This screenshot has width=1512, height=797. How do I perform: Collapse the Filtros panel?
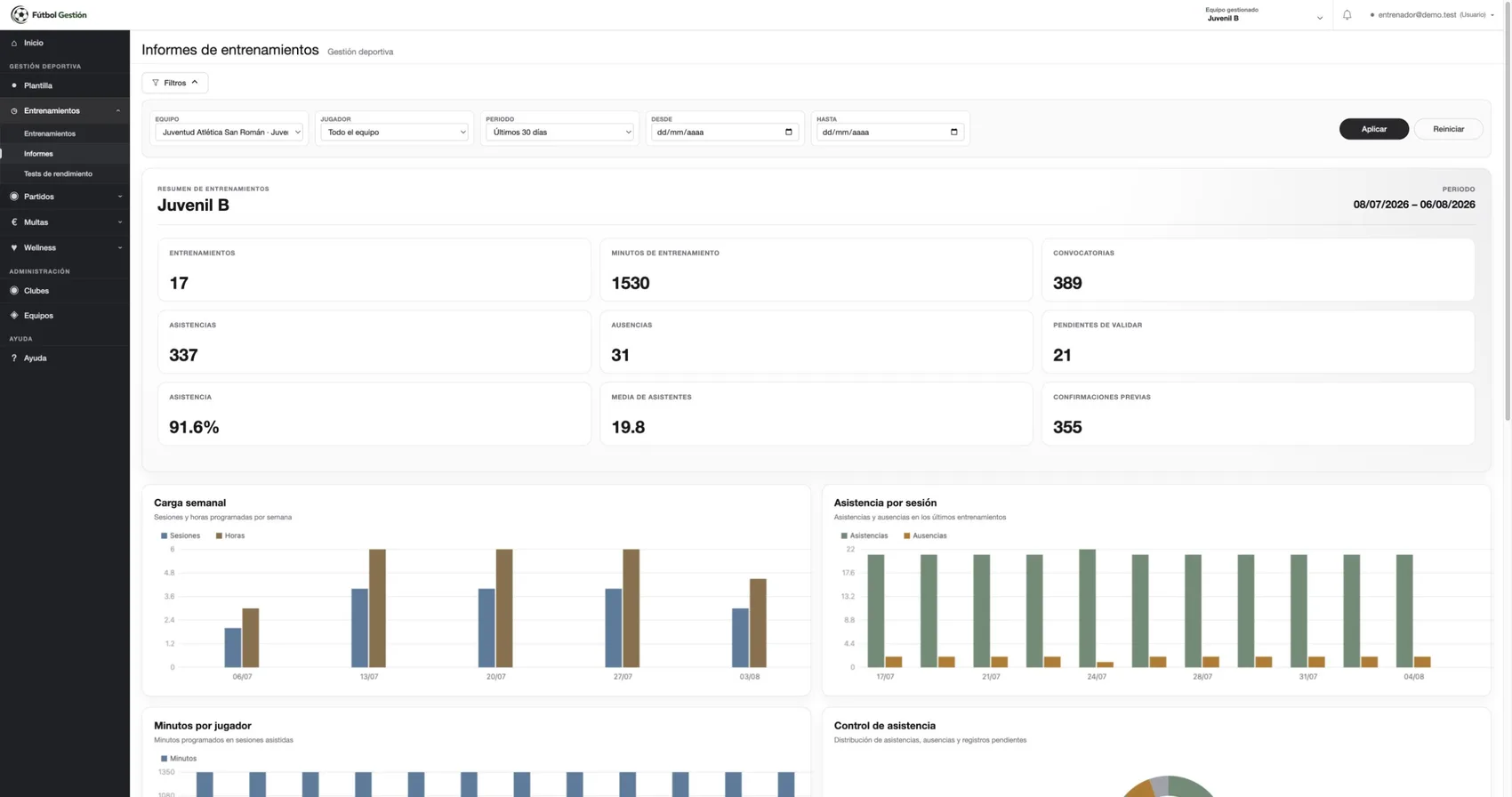coord(175,83)
